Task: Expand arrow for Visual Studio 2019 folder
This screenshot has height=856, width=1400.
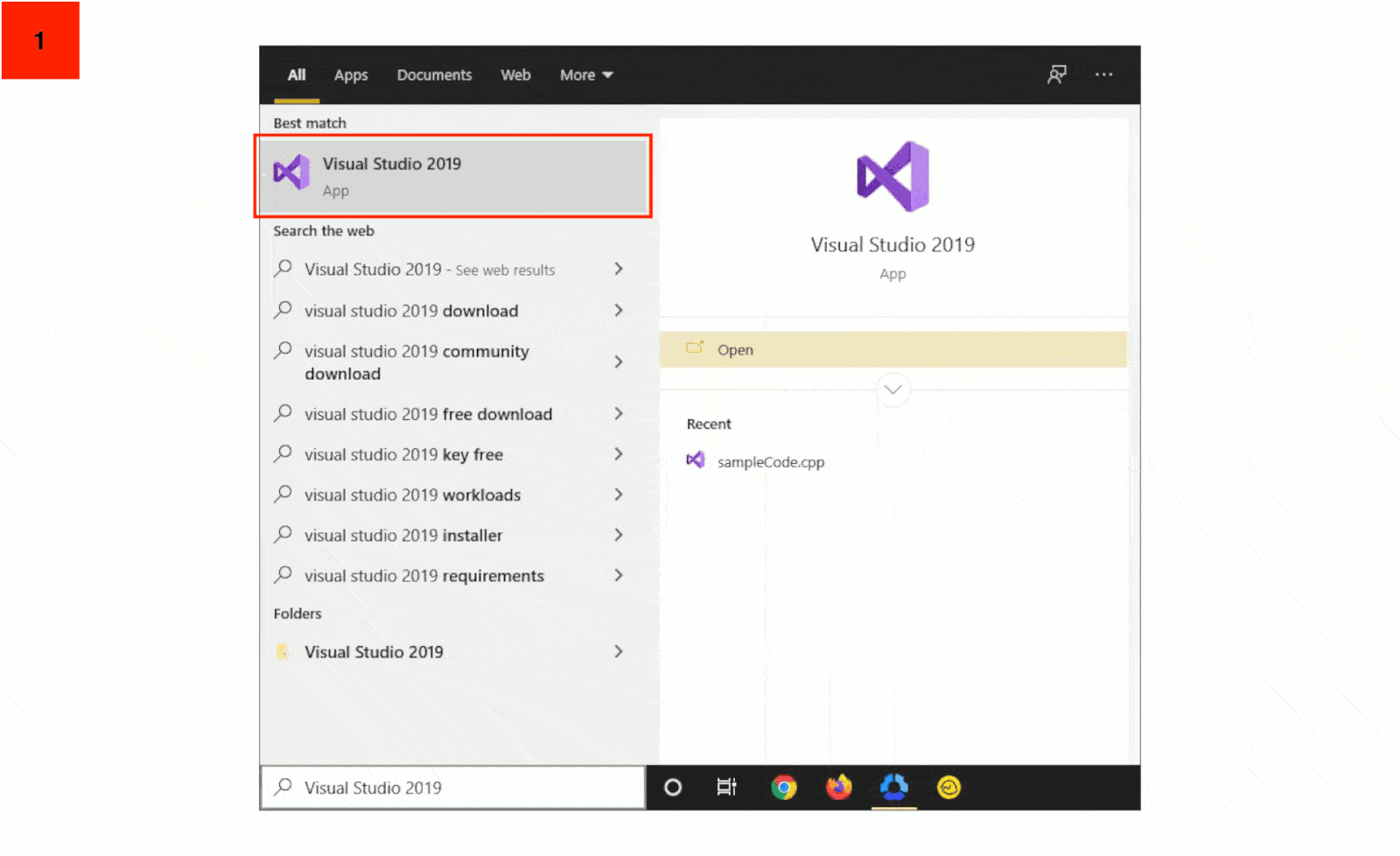Action: [619, 651]
